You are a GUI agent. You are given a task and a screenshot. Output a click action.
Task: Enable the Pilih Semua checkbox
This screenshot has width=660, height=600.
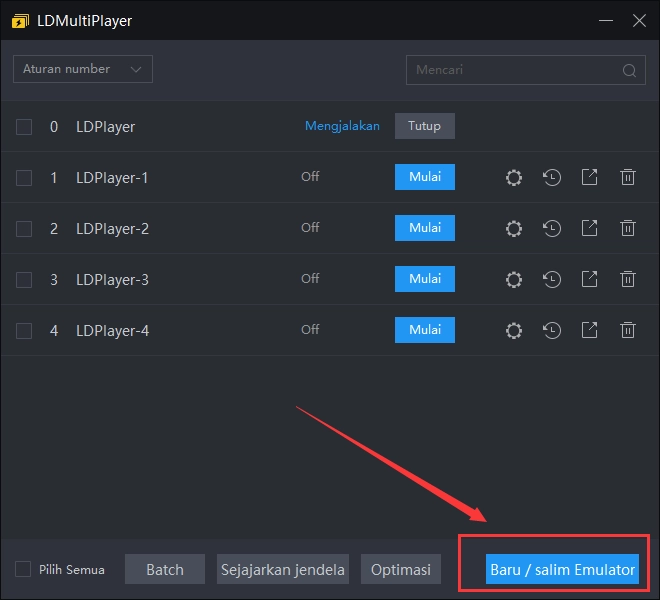(x=23, y=569)
